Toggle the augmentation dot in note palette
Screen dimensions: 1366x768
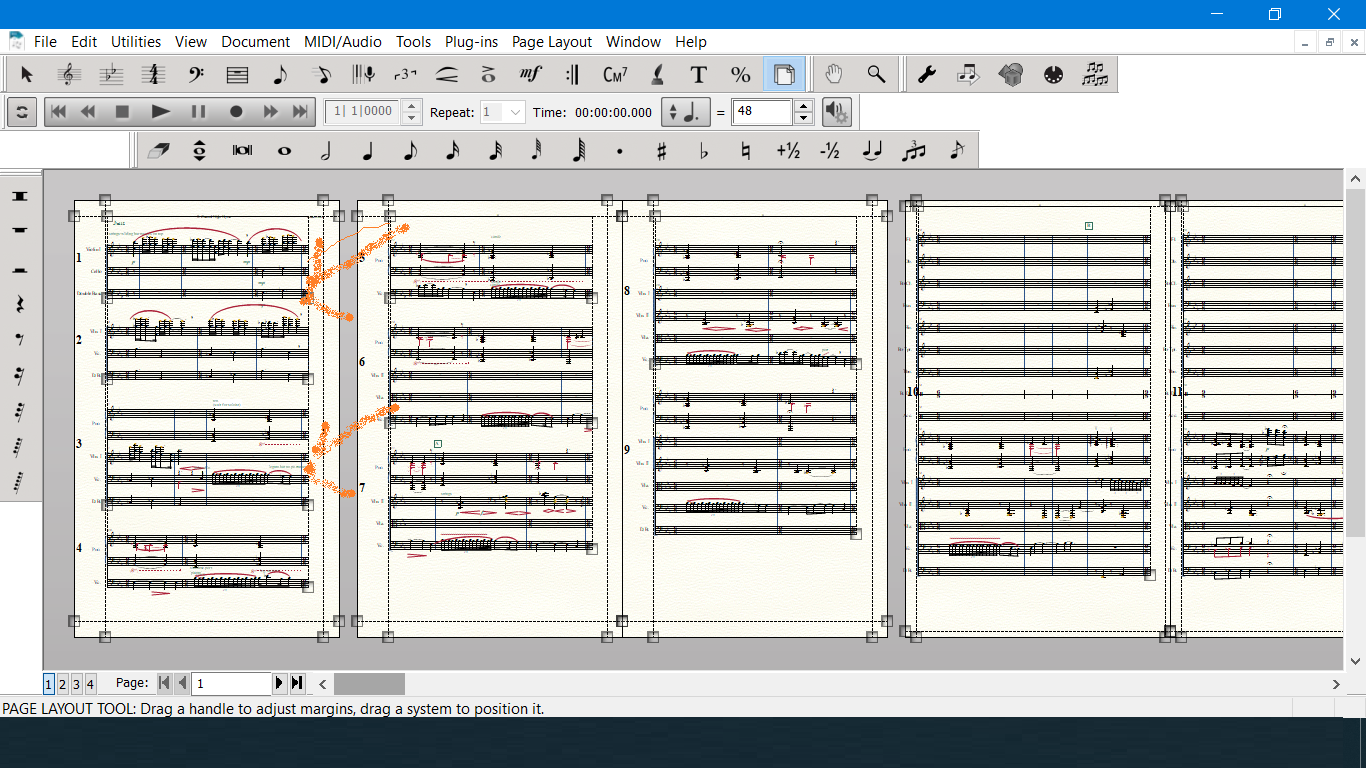(x=620, y=151)
